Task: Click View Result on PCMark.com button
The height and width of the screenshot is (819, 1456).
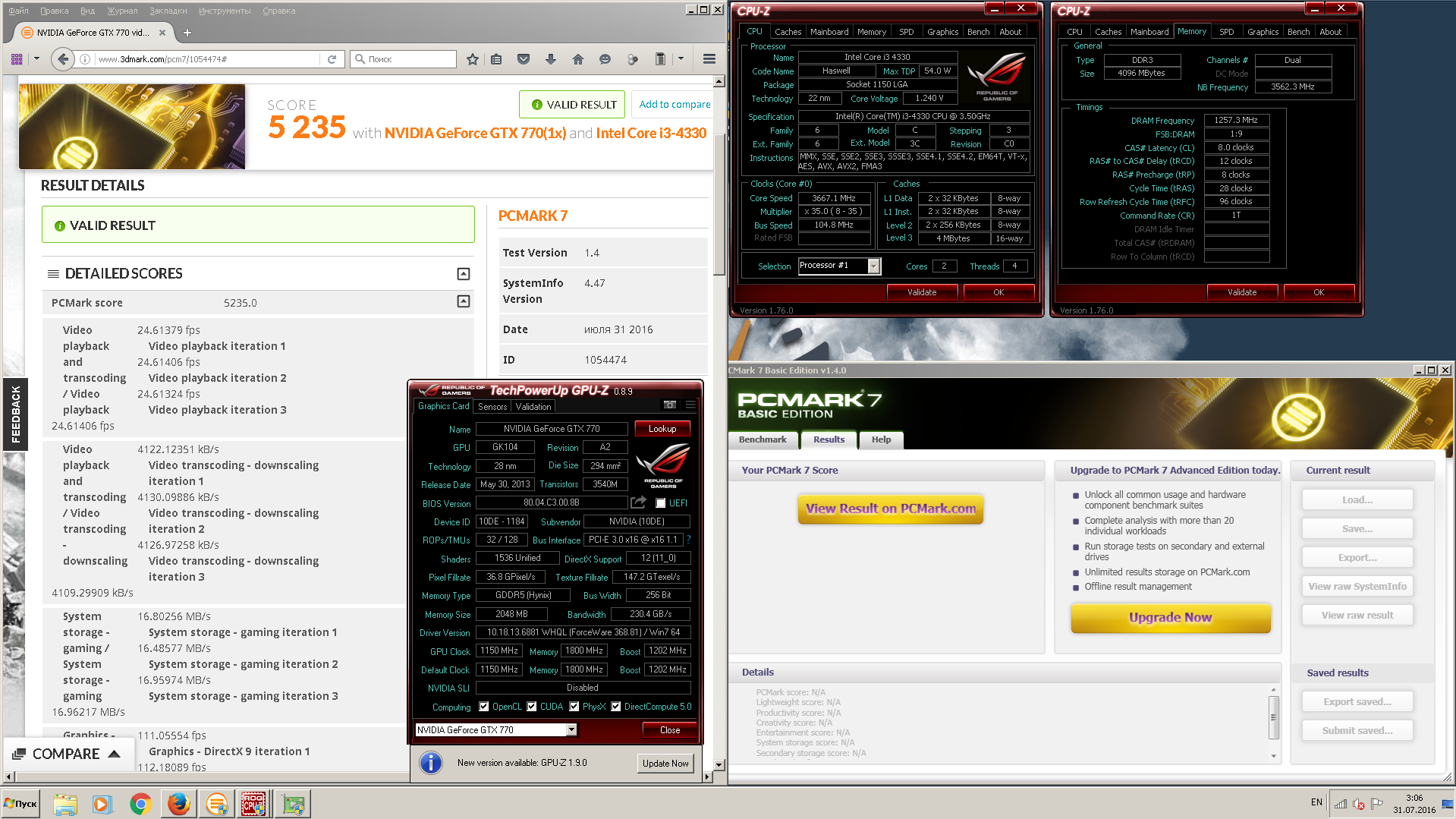Action: pyautogui.click(x=891, y=509)
